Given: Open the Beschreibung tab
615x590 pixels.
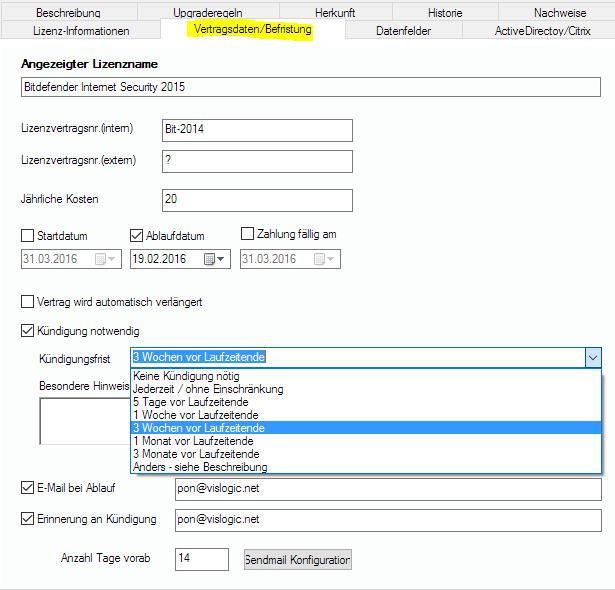Looking at the screenshot, I should 69,12.
